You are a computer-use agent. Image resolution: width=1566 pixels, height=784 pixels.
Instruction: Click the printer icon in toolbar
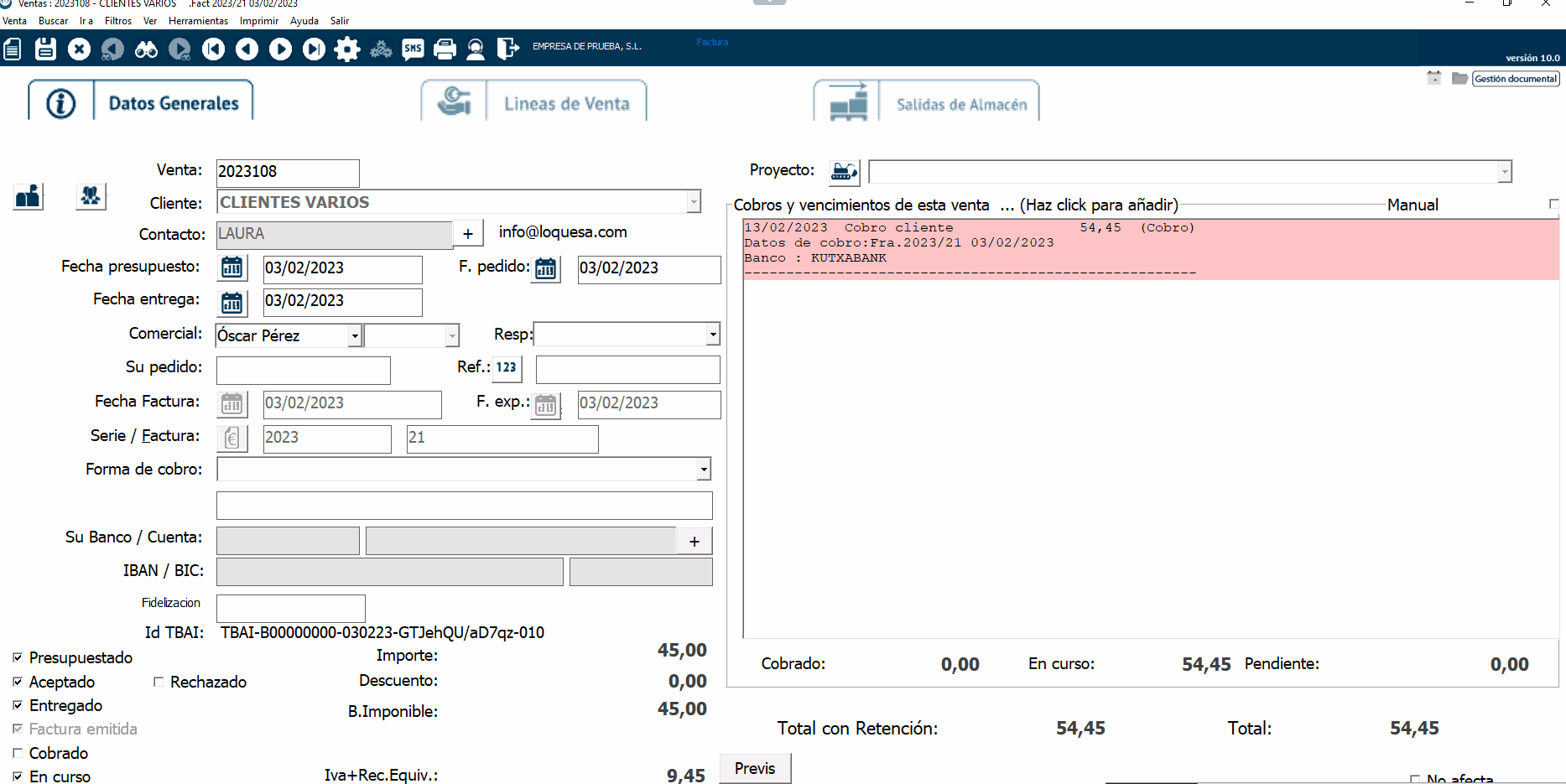(445, 49)
